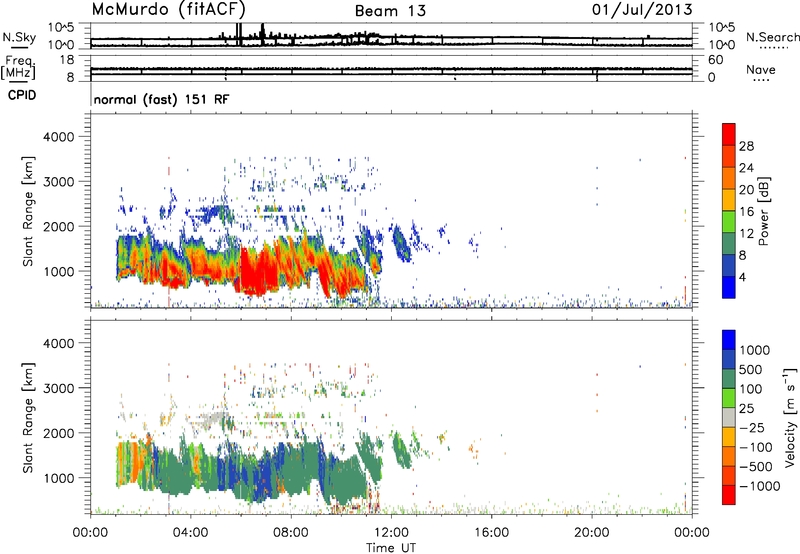The image size is (800, 554).
Task: Select the N.Sky legend label
Action: (x=19, y=37)
